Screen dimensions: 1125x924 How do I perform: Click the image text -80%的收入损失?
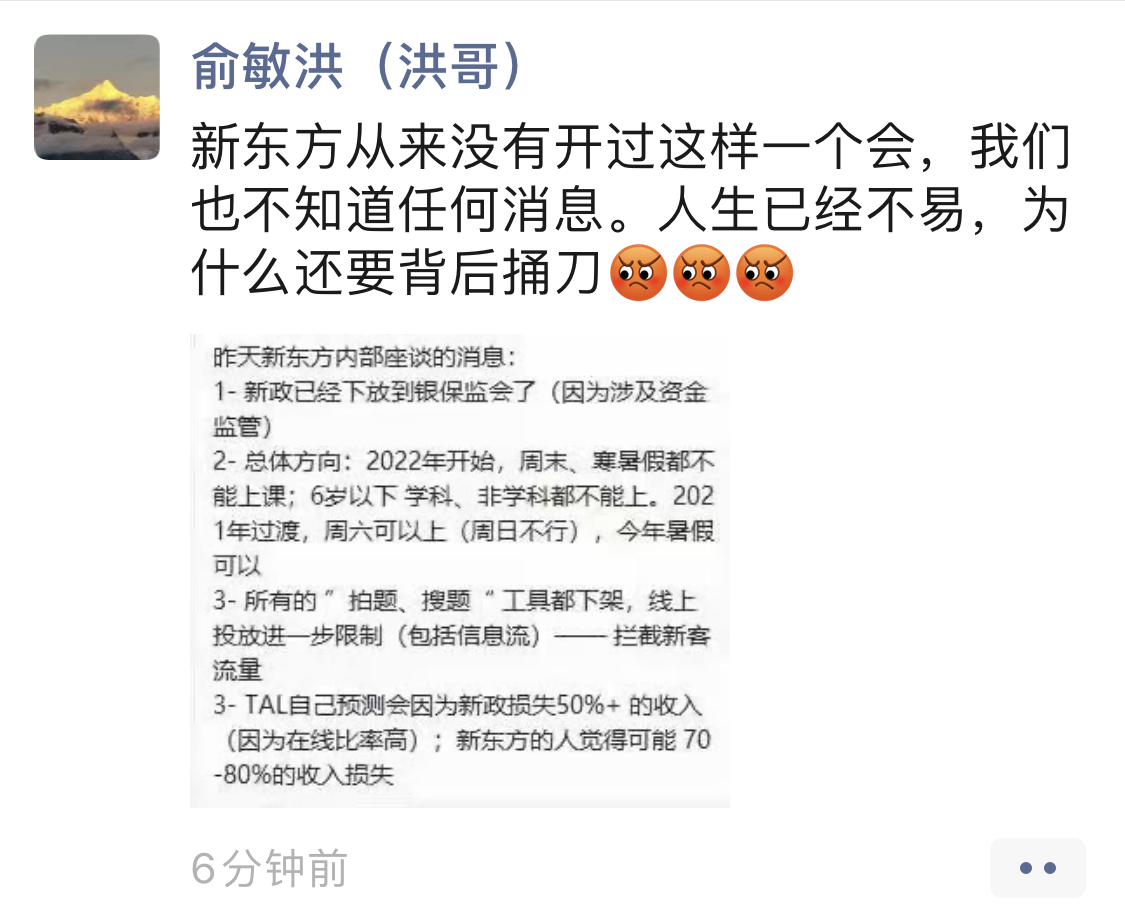pos(303,775)
